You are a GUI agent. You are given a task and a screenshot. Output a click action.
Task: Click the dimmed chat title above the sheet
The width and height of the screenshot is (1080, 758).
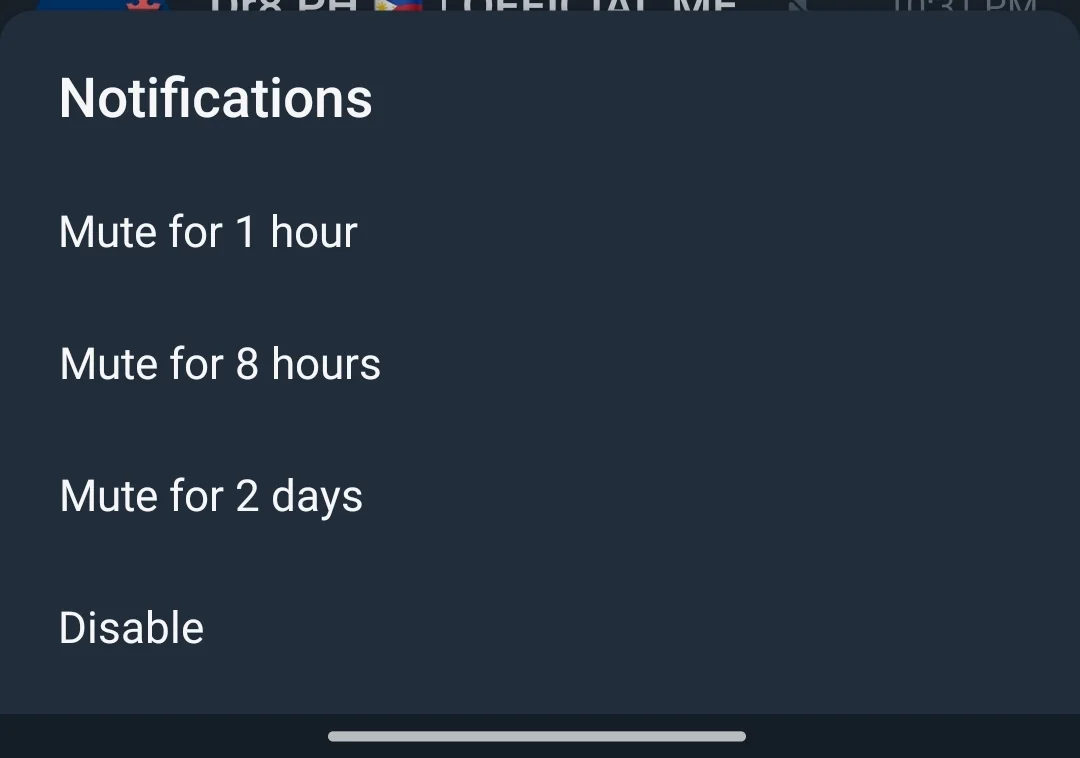coord(472,6)
